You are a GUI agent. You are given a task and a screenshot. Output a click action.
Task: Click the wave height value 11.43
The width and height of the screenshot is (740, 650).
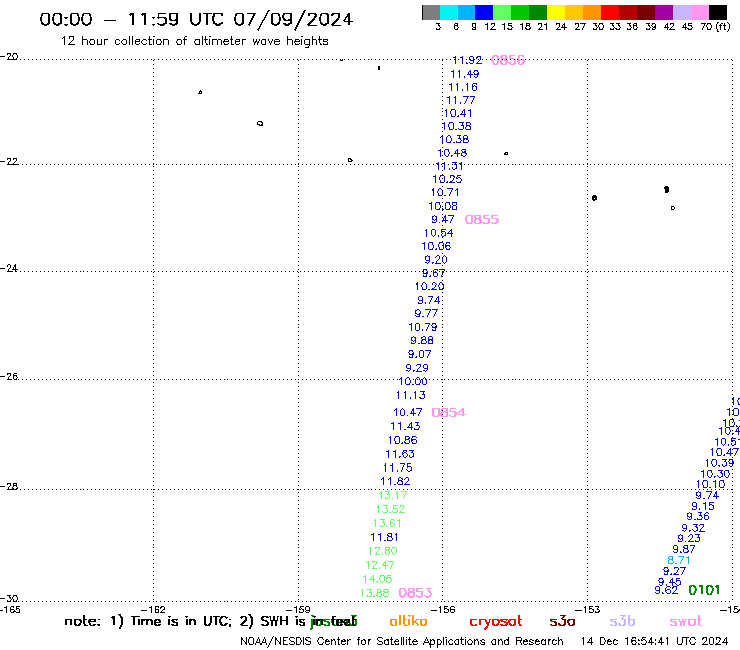tap(405, 426)
